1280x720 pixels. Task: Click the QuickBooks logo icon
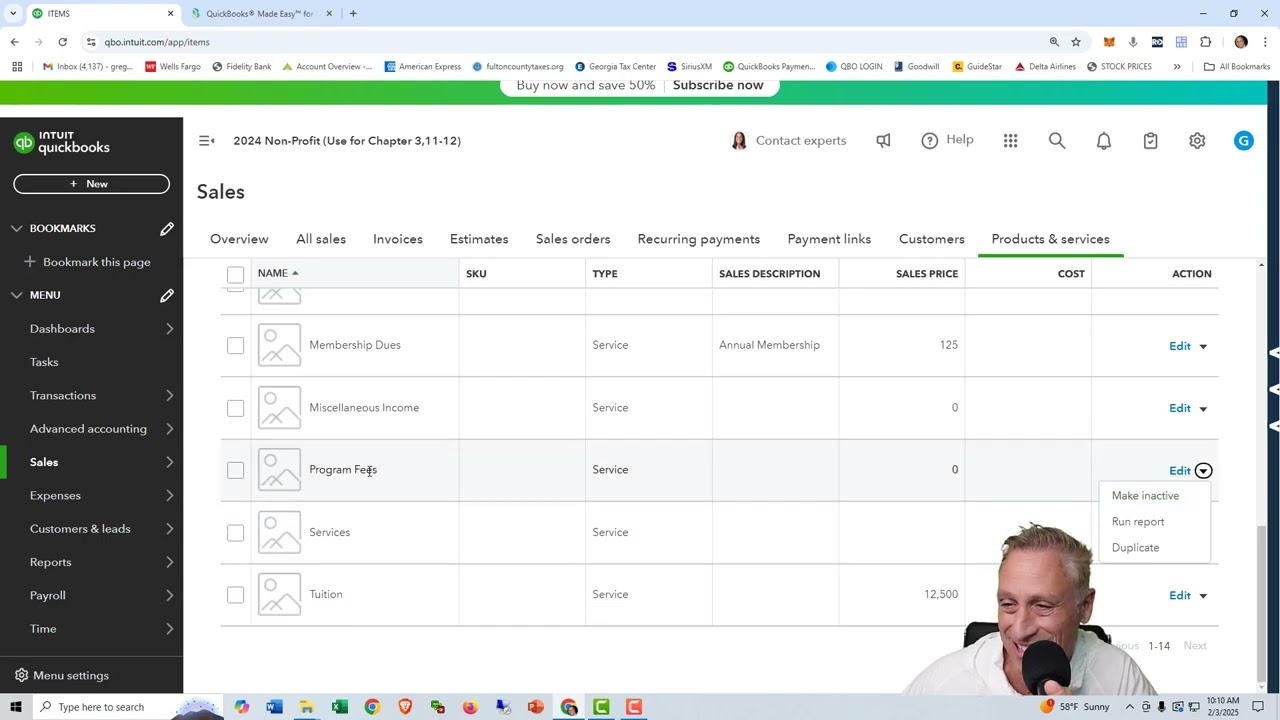tap(24, 143)
